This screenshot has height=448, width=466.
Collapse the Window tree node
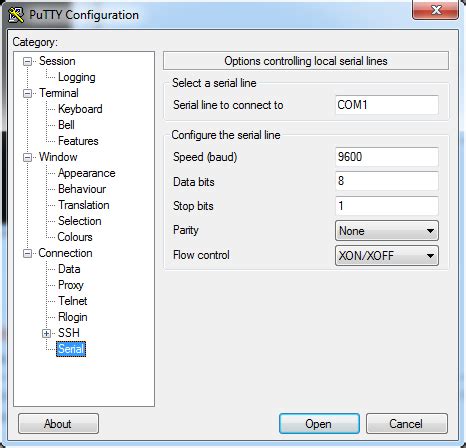pyautogui.click(x=27, y=157)
